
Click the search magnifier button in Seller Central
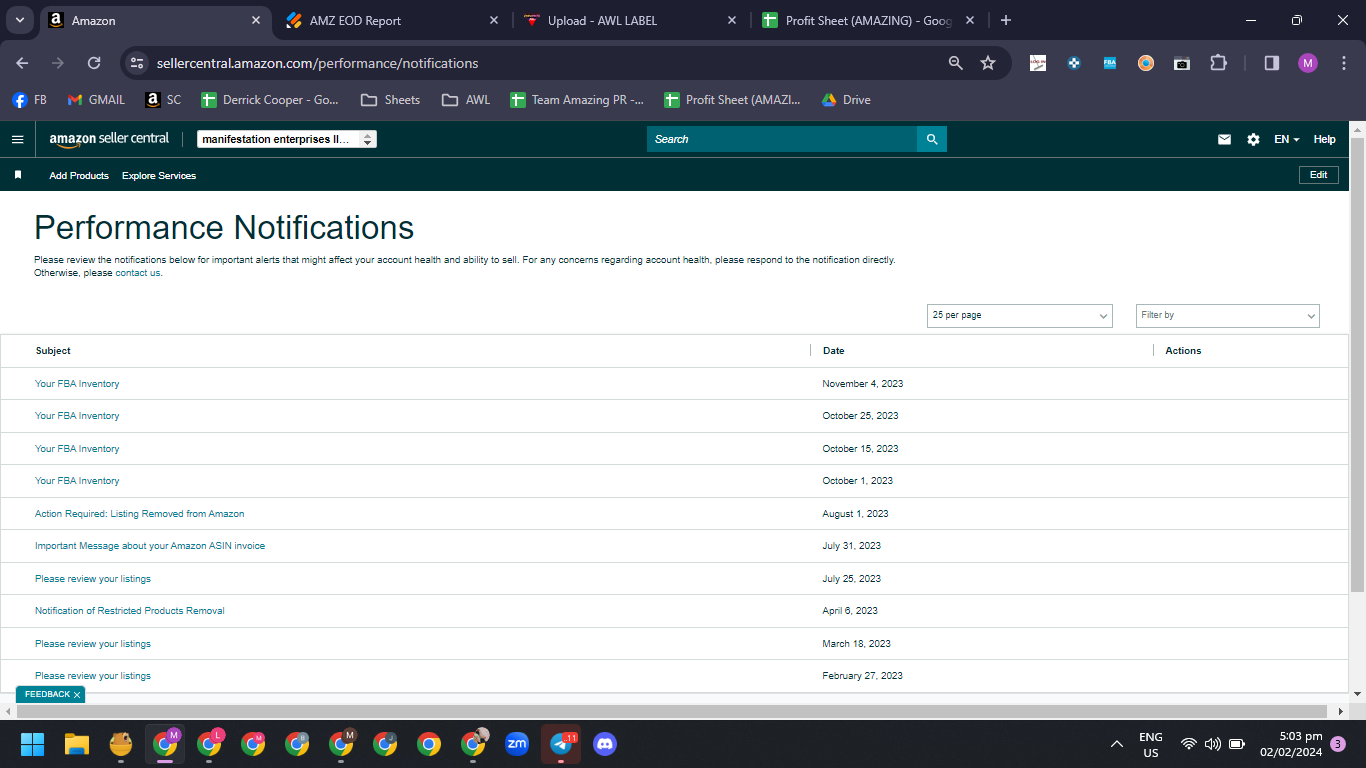[932, 139]
